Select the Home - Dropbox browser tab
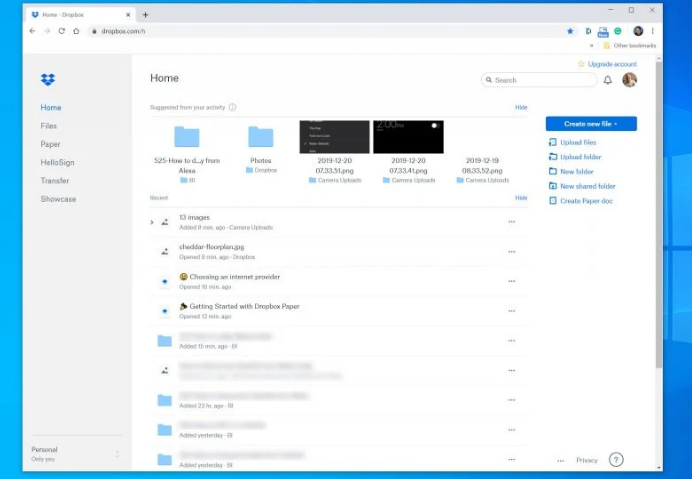Viewport: 692px width, 479px height. pyautogui.click(x=81, y=15)
